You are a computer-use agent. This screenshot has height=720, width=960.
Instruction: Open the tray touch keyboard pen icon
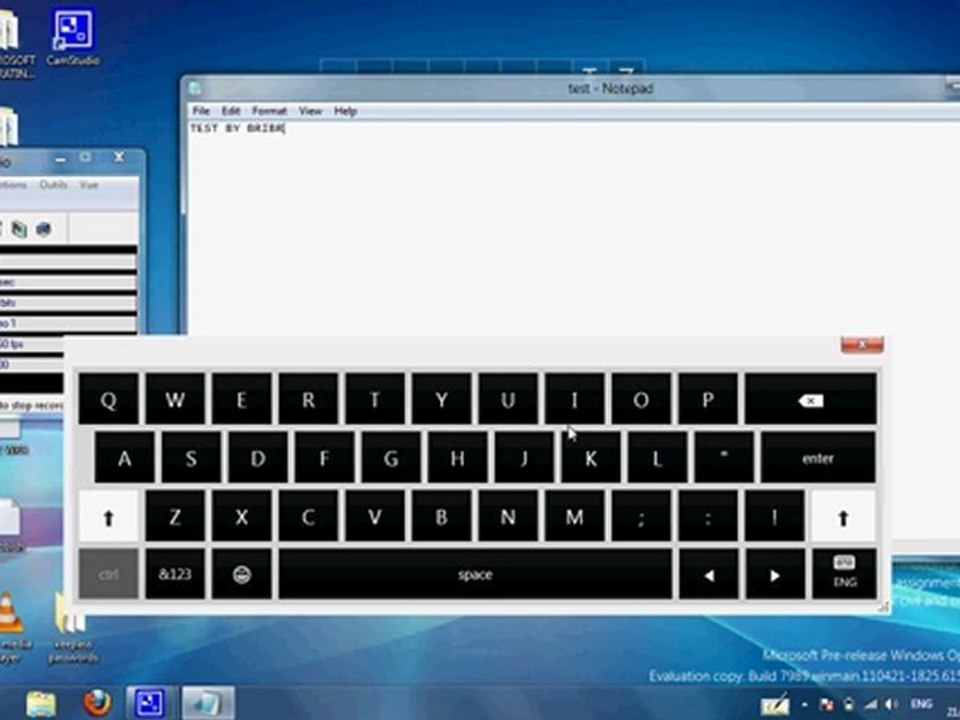tap(775, 704)
